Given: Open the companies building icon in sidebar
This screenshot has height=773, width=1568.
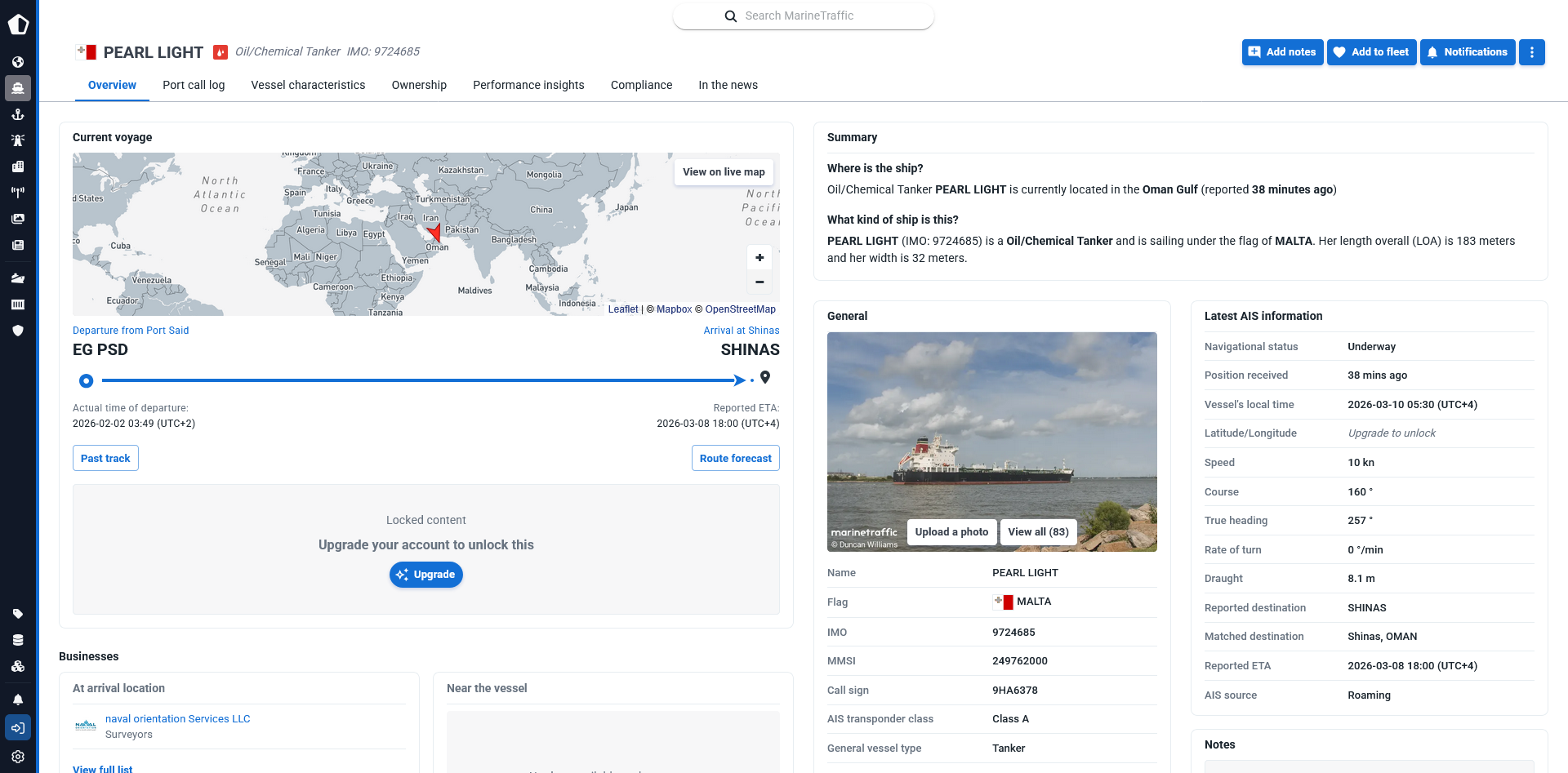Looking at the screenshot, I should pyautogui.click(x=18, y=167).
